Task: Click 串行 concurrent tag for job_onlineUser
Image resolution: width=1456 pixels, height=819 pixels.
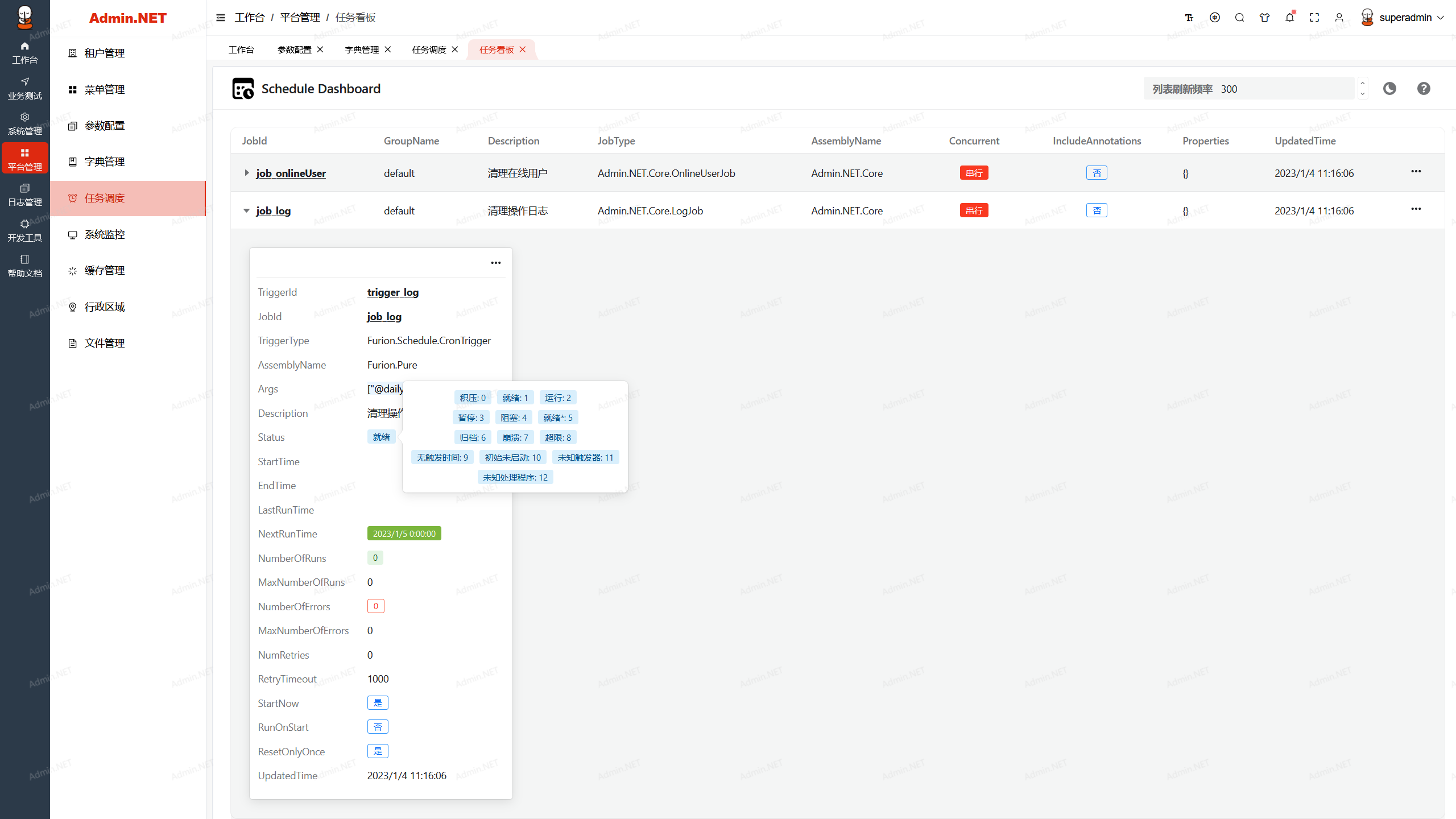Action: (974, 173)
